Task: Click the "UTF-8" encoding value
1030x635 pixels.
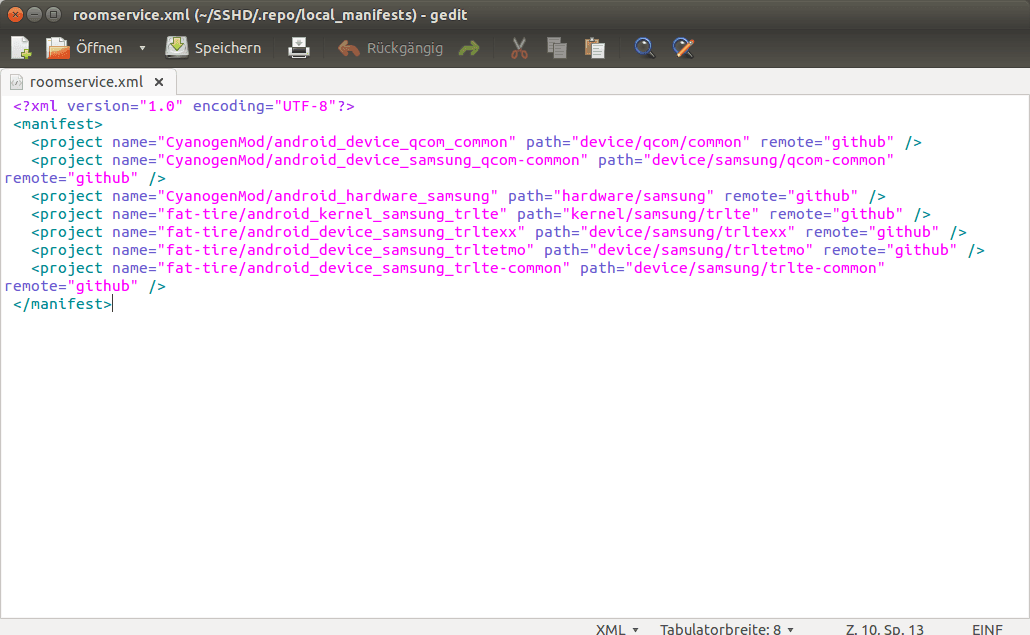Action: [305, 106]
